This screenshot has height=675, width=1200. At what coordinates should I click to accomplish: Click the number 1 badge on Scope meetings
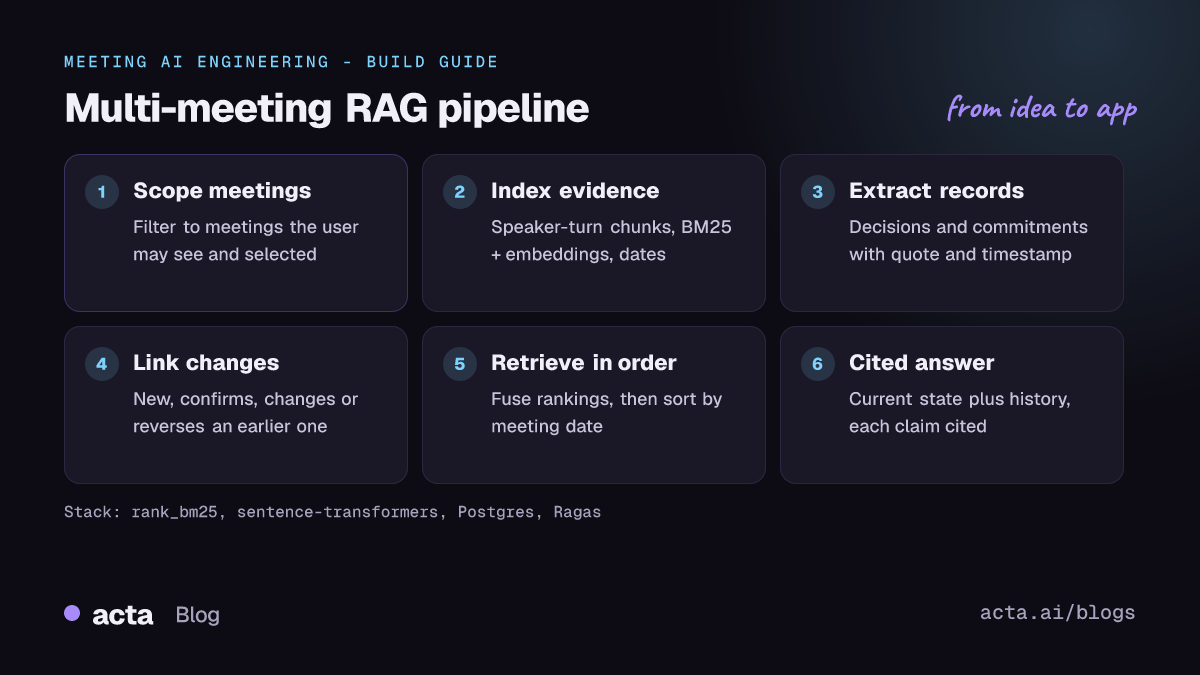(102, 192)
